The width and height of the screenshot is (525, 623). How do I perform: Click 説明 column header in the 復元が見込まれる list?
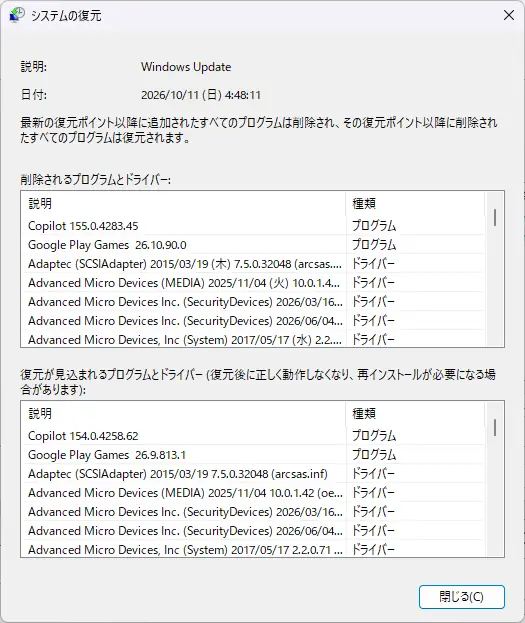[x=184, y=414]
